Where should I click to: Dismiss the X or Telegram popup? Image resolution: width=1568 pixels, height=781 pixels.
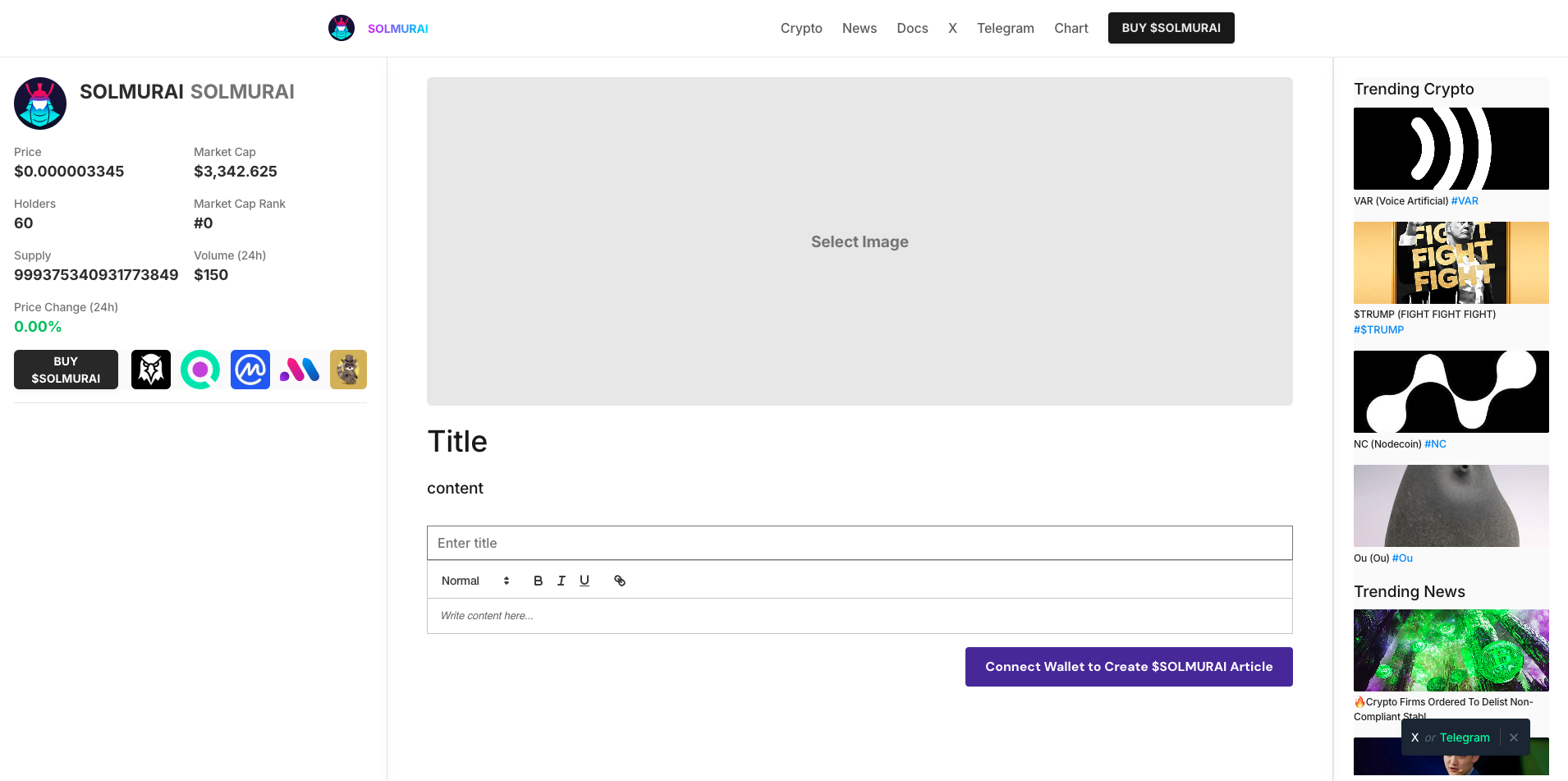(1513, 737)
